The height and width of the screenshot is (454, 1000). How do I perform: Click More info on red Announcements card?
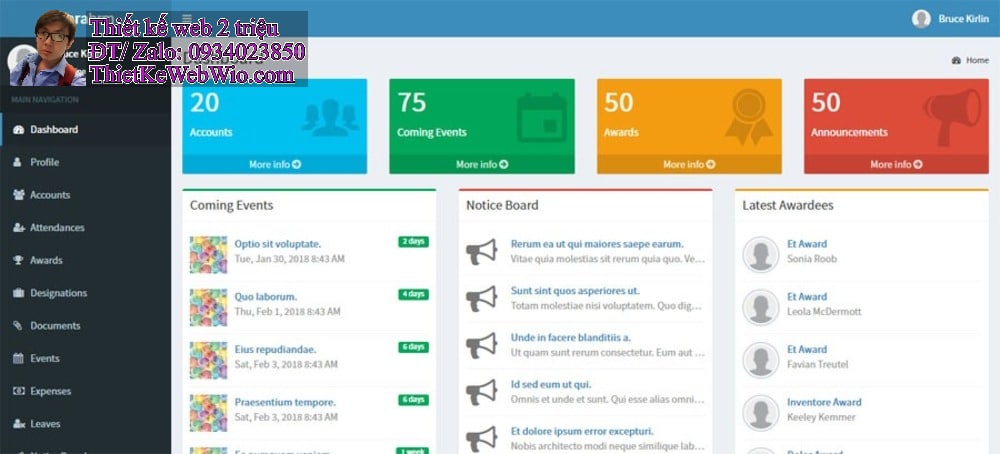click(896, 164)
